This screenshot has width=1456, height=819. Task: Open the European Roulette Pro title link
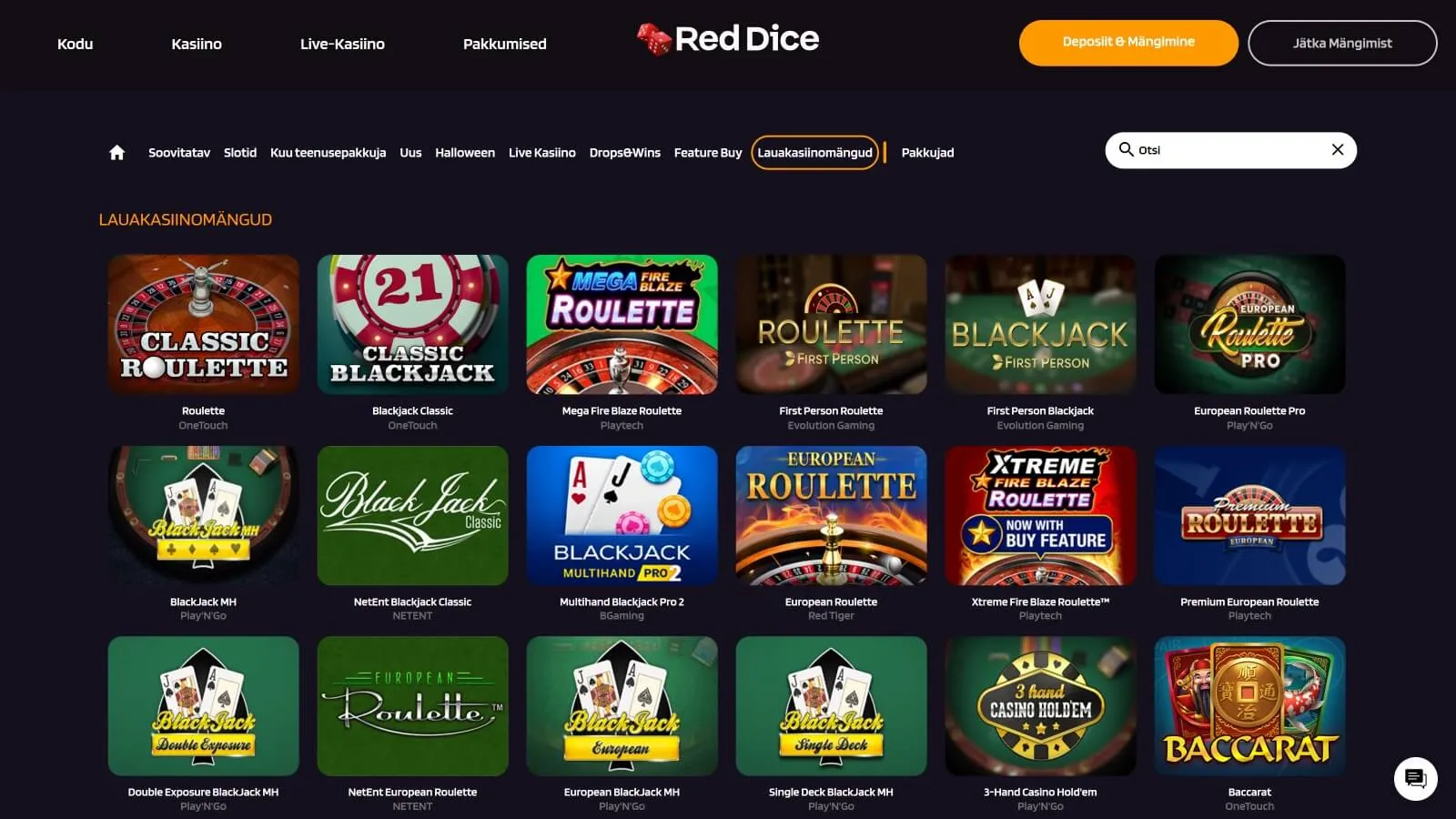coord(1249,410)
